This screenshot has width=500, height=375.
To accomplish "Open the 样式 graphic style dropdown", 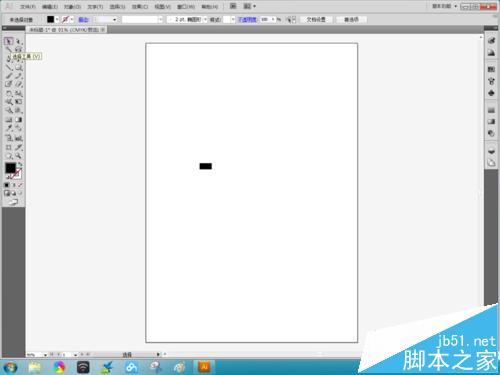I will [233, 20].
